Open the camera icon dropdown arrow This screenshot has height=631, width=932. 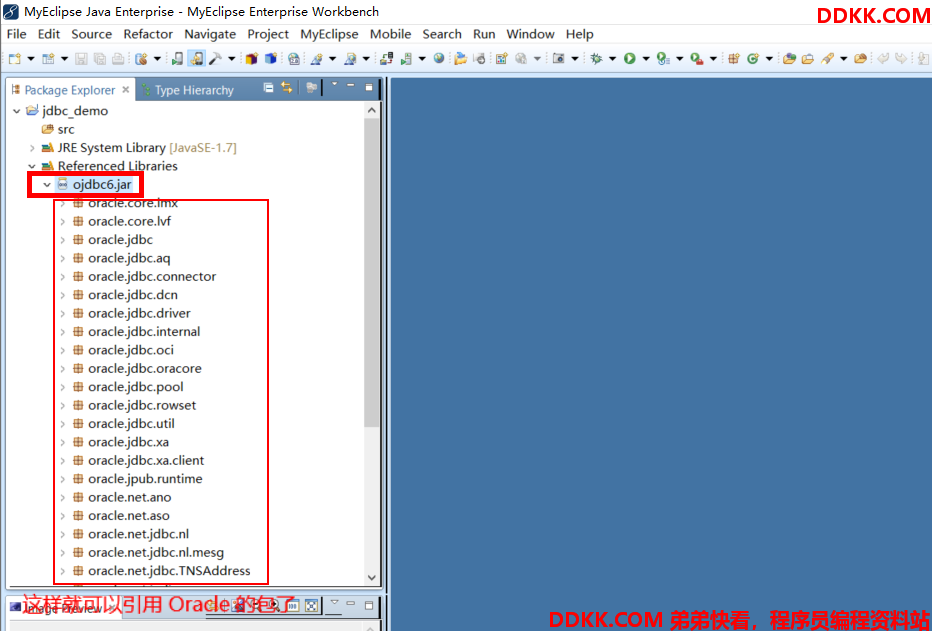coord(575,59)
